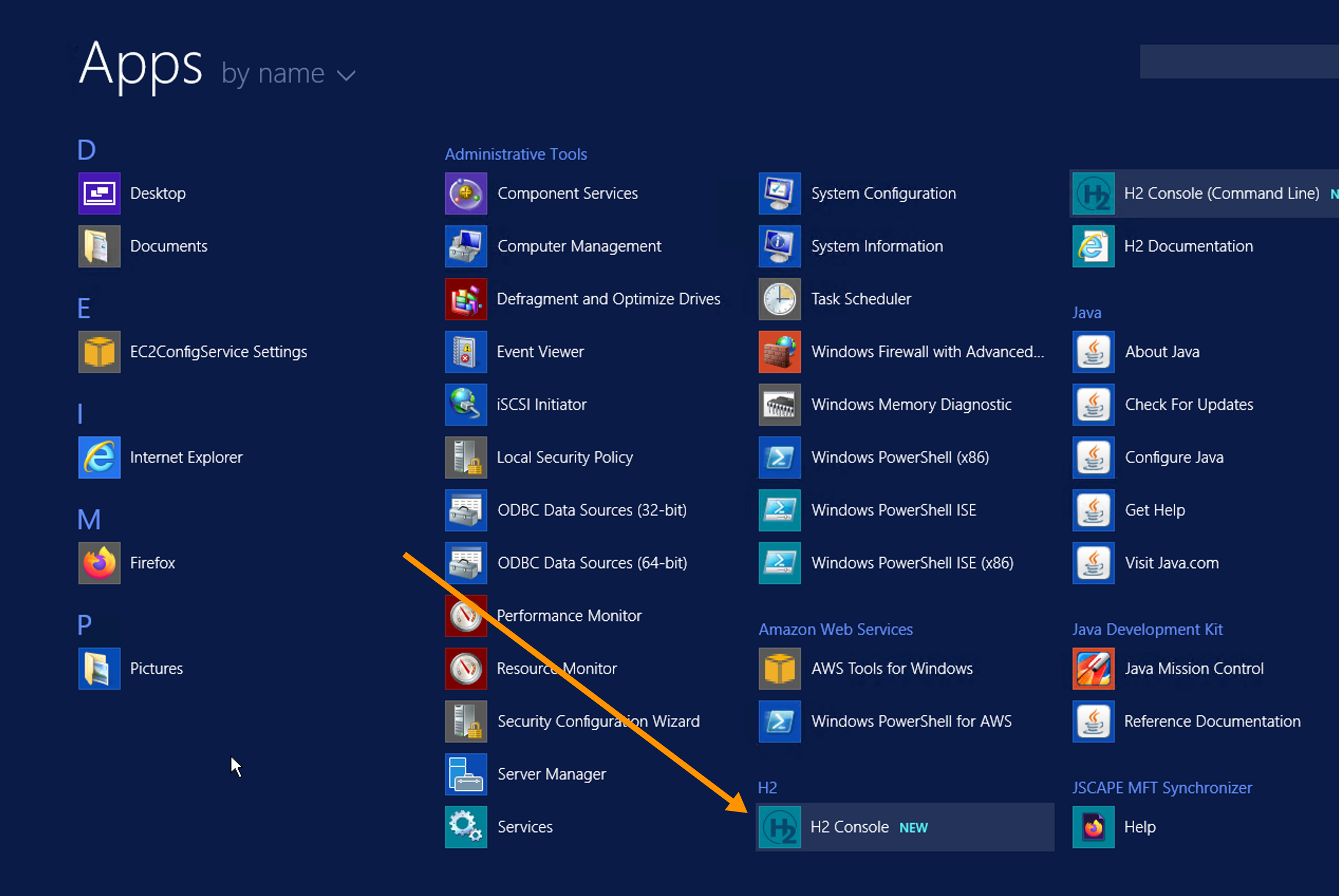Select the Java group header

[1086, 313]
